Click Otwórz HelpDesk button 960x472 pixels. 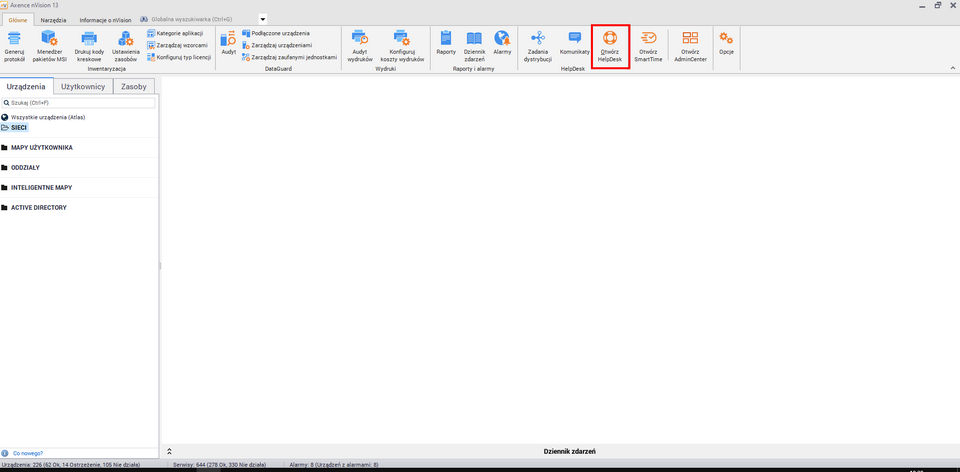[x=610, y=46]
